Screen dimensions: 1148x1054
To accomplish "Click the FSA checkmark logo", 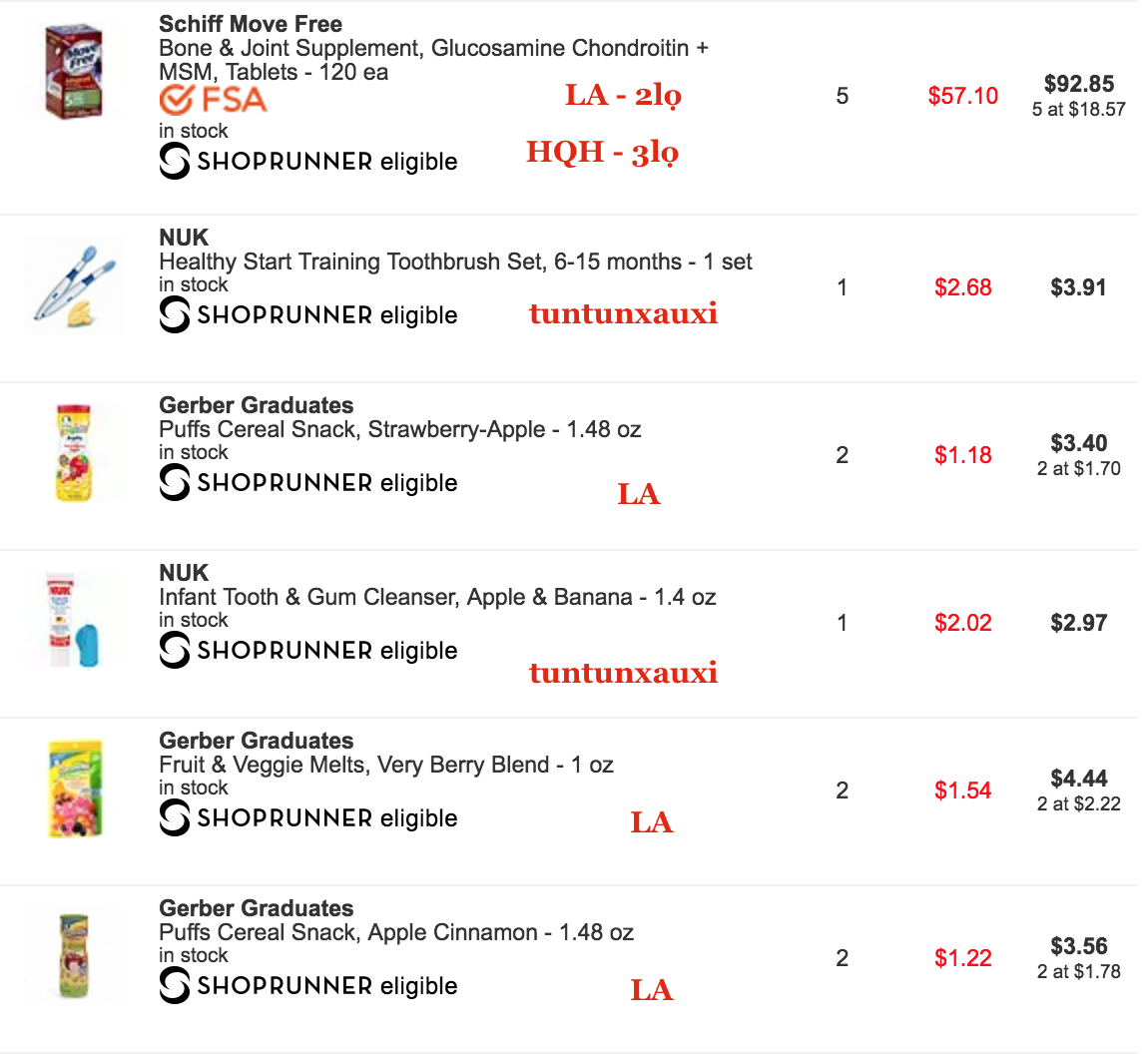I will [213, 100].
